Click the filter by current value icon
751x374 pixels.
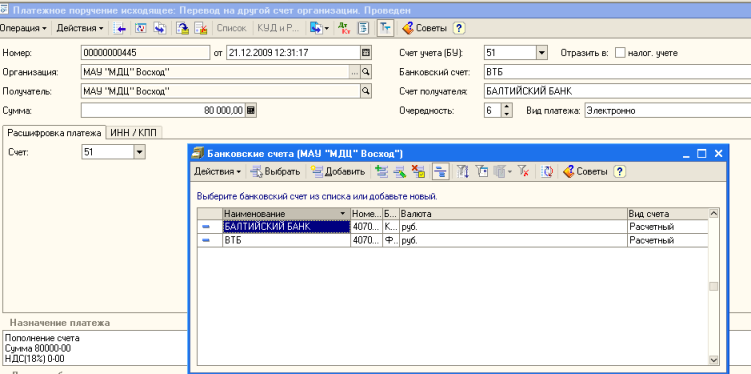pyautogui.click(x=482, y=171)
